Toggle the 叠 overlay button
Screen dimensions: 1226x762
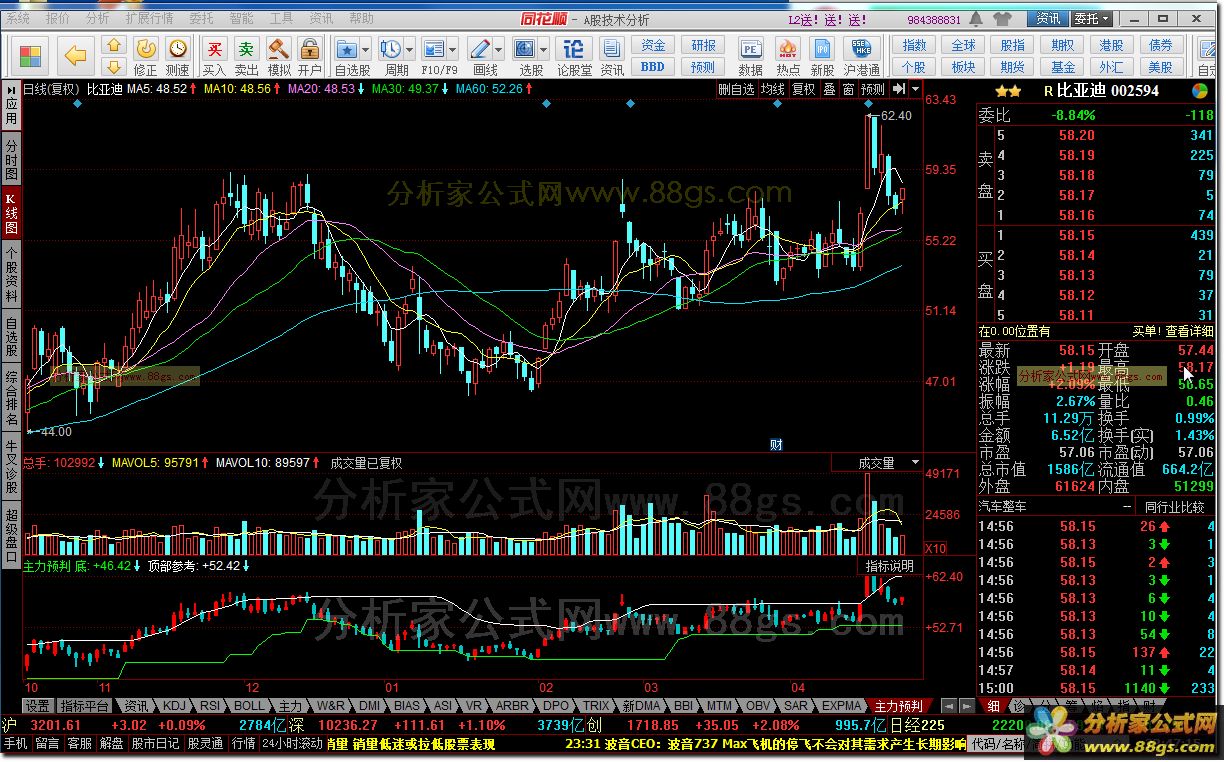(x=828, y=89)
